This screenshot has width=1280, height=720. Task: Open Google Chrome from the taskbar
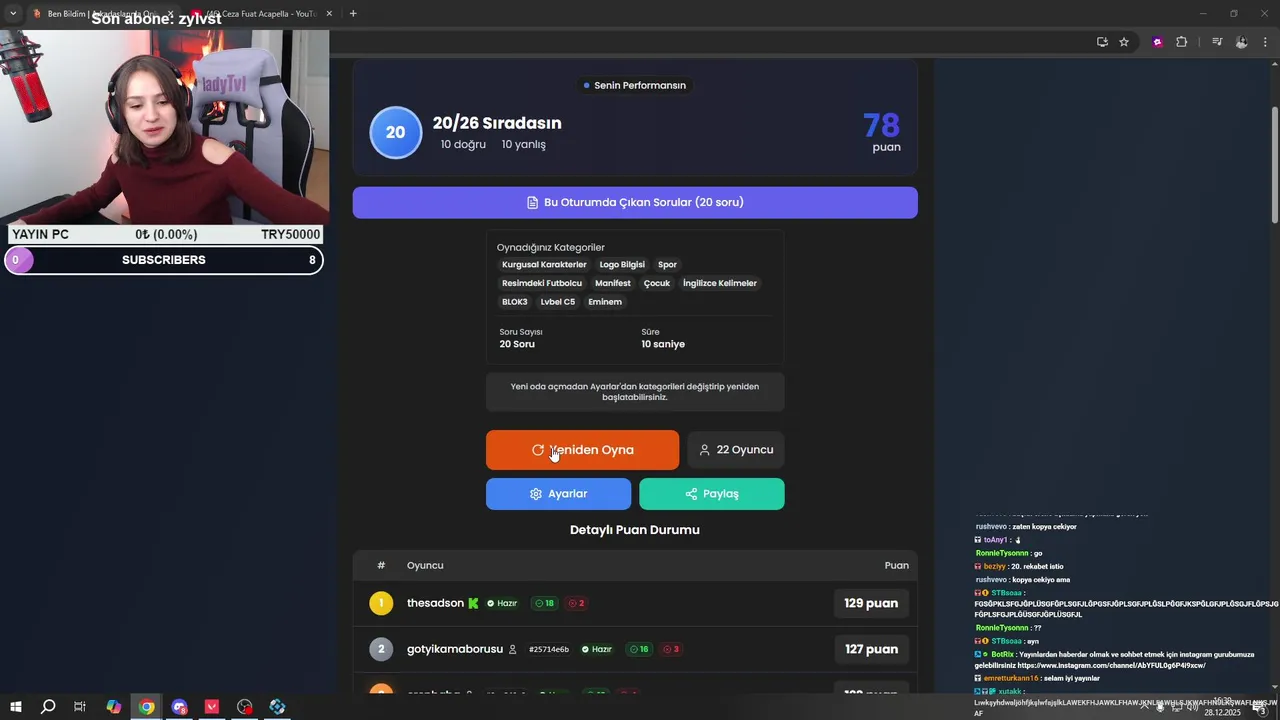click(x=146, y=707)
